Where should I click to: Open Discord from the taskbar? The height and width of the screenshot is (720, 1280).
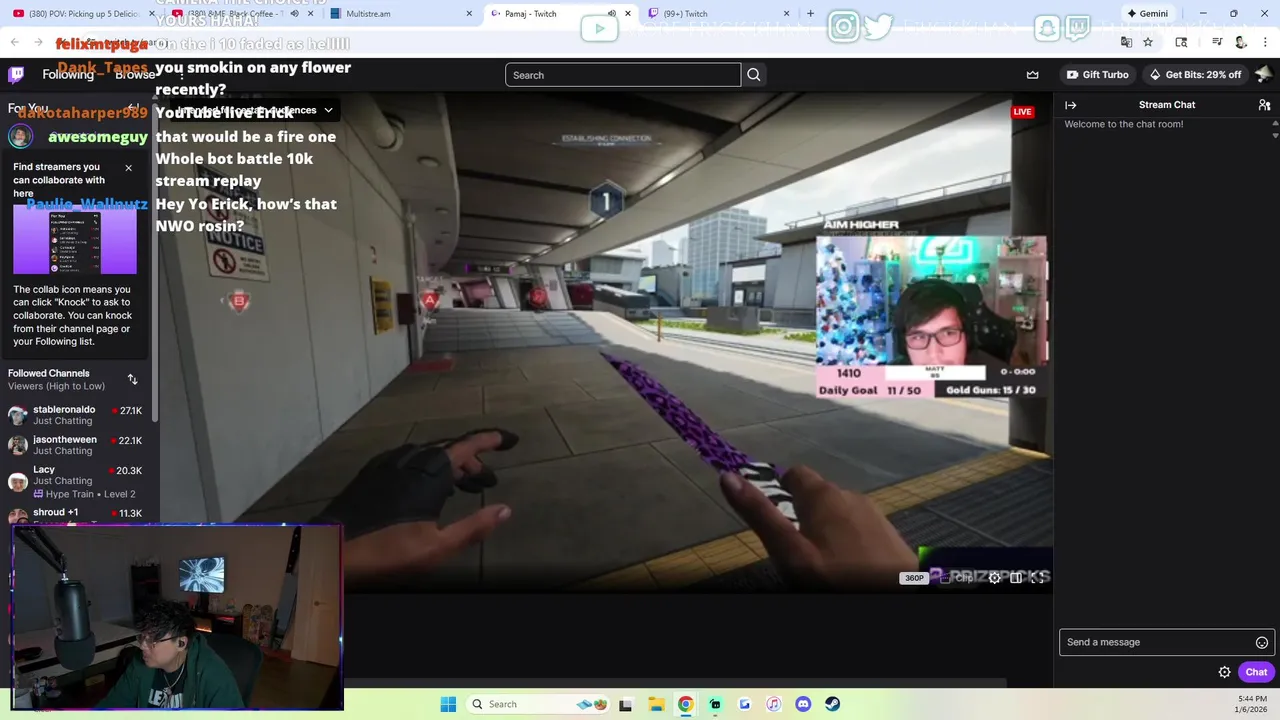[802, 704]
